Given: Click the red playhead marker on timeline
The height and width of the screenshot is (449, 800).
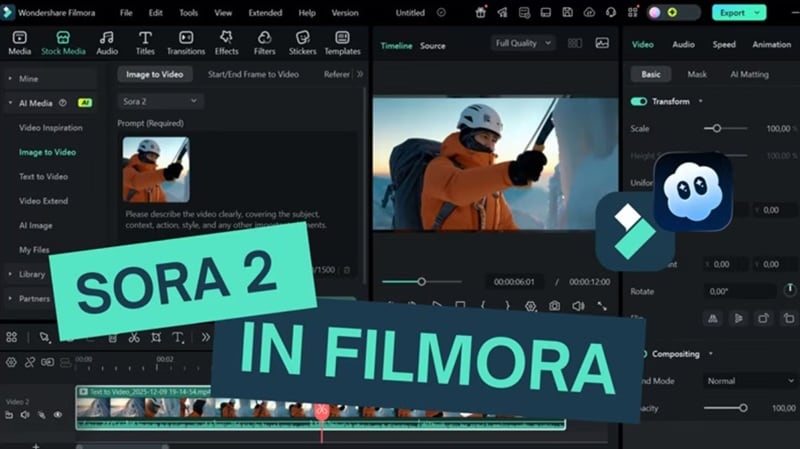Looking at the screenshot, I should [x=321, y=412].
